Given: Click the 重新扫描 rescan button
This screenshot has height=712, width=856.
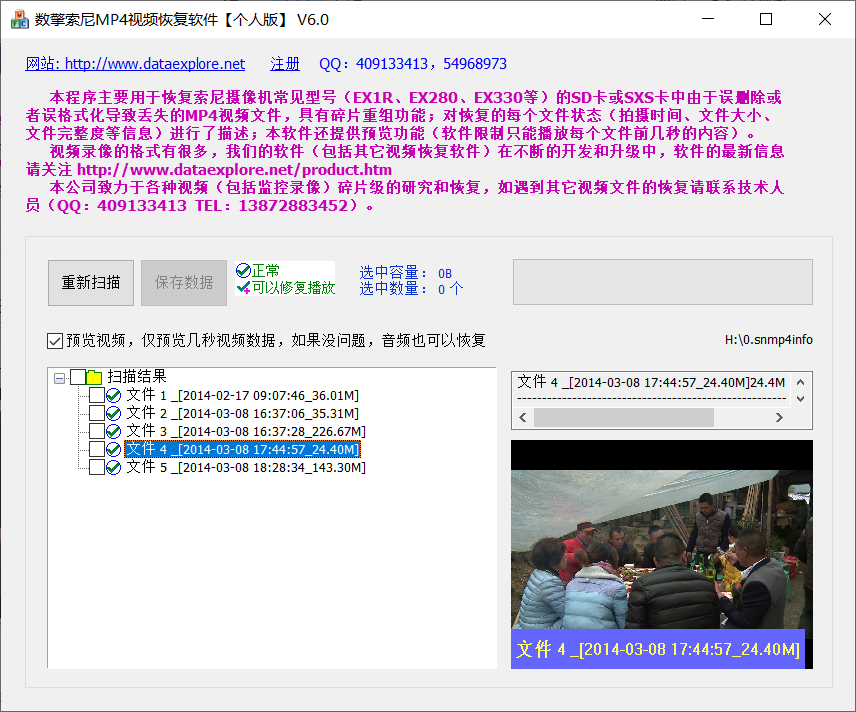Looking at the screenshot, I should pos(91,283).
